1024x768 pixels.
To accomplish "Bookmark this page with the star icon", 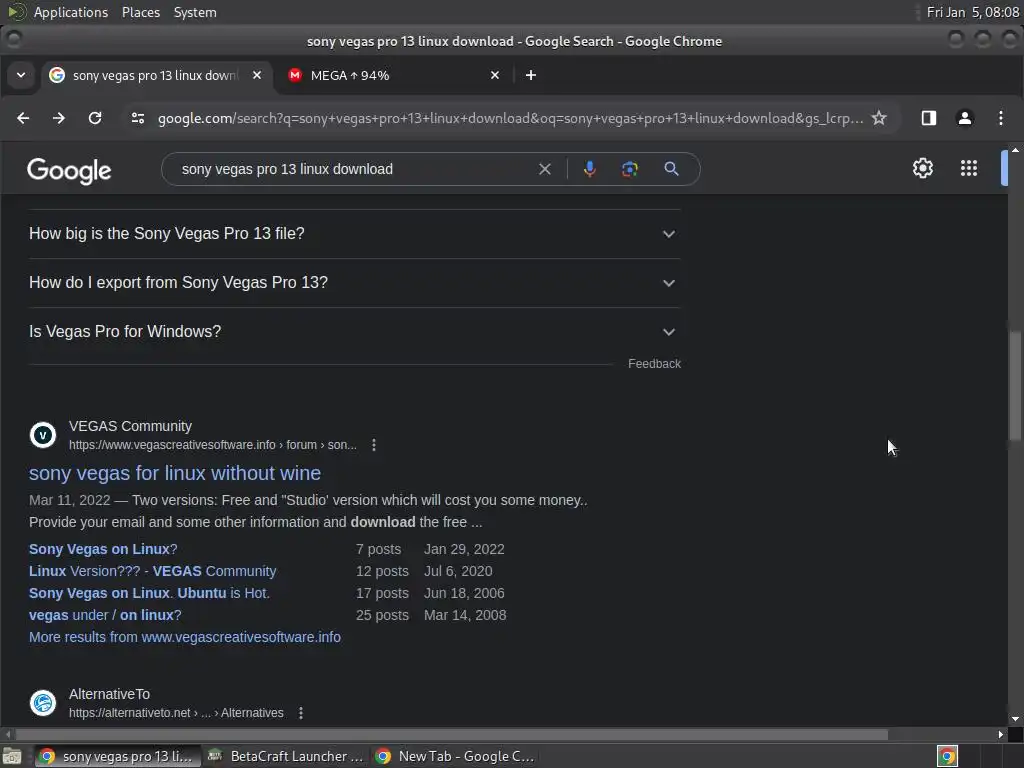I will (x=879, y=118).
